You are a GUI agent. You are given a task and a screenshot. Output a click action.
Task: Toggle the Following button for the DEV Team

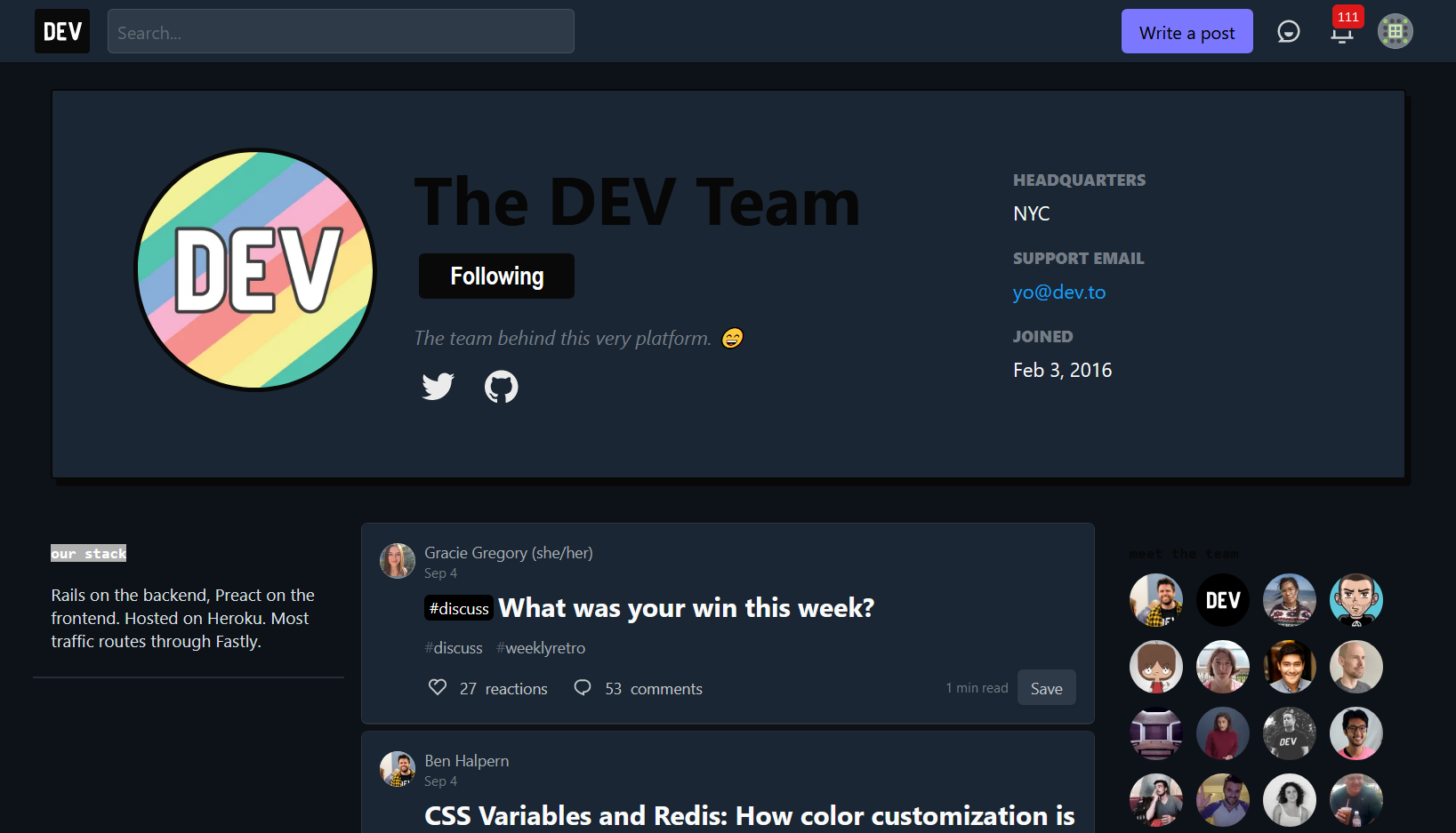click(x=495, y=276)
